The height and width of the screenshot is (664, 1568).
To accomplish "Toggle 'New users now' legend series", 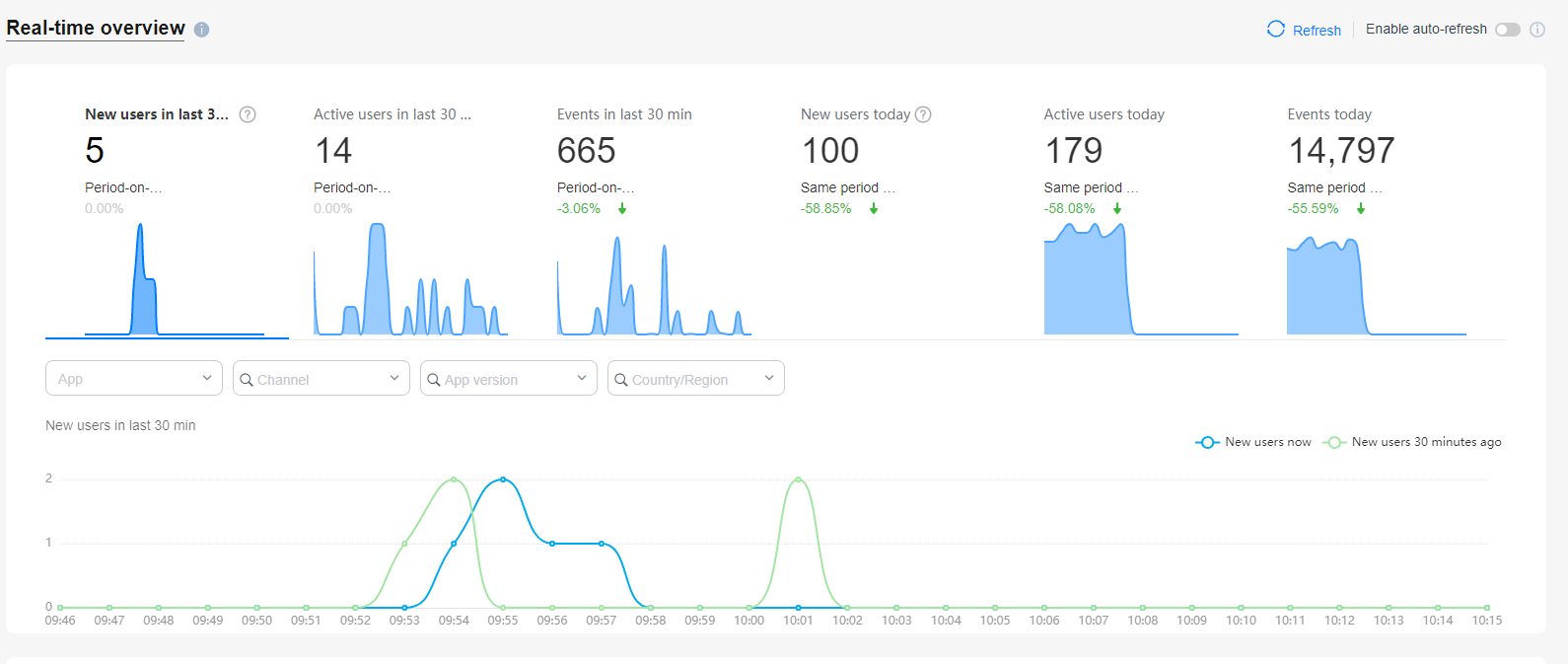I will click(1253, 442).
